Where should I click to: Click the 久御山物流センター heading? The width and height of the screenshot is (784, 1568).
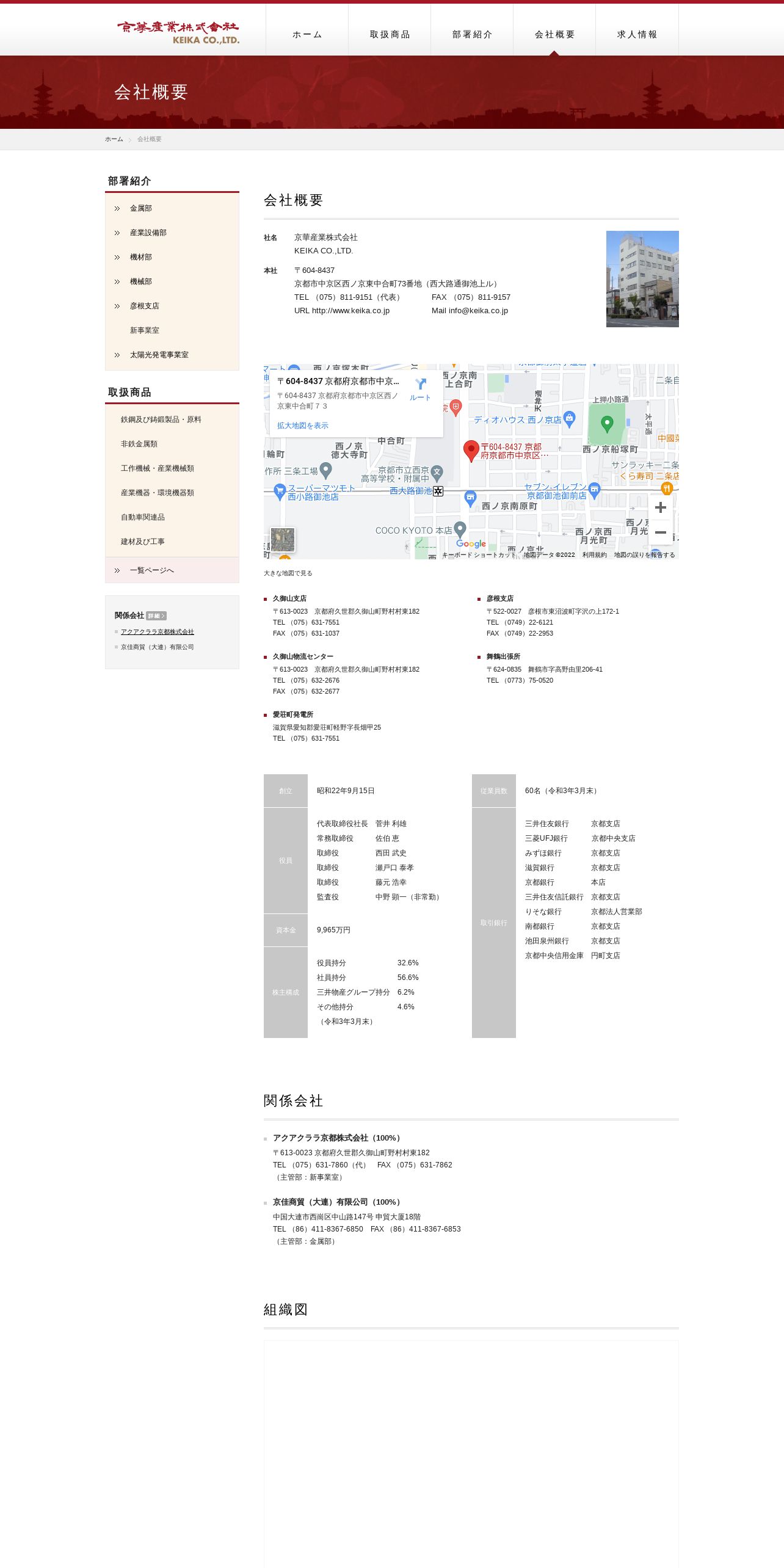[x=303, y=656]
